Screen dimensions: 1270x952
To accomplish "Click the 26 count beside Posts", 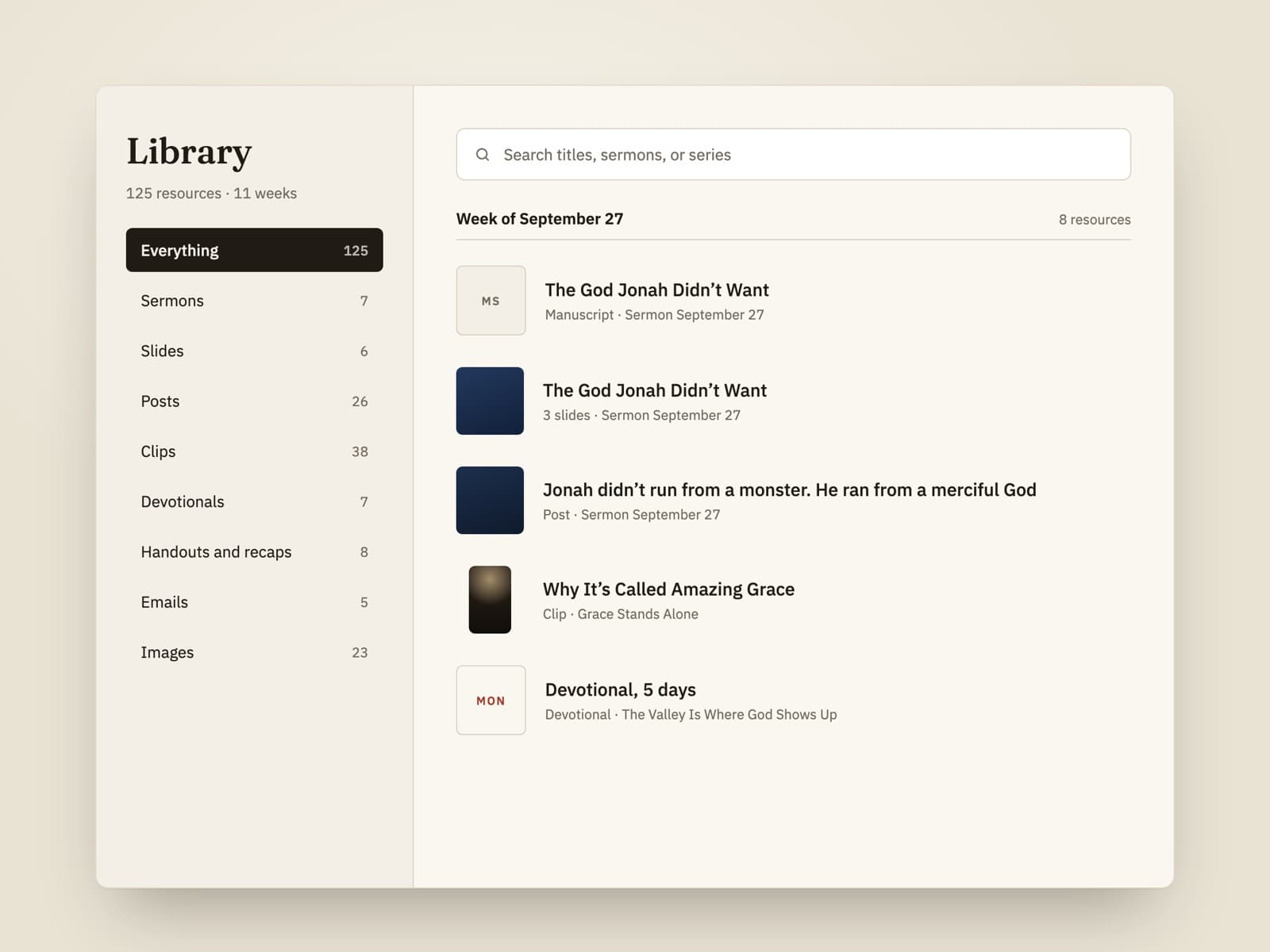I will click(360, 401).
